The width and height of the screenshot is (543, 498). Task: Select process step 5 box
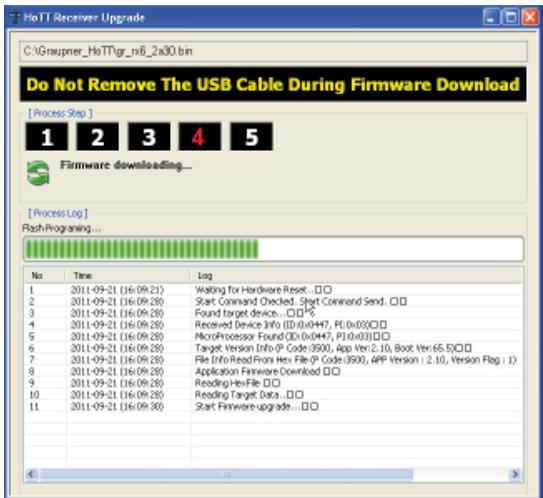click(251, 136)
